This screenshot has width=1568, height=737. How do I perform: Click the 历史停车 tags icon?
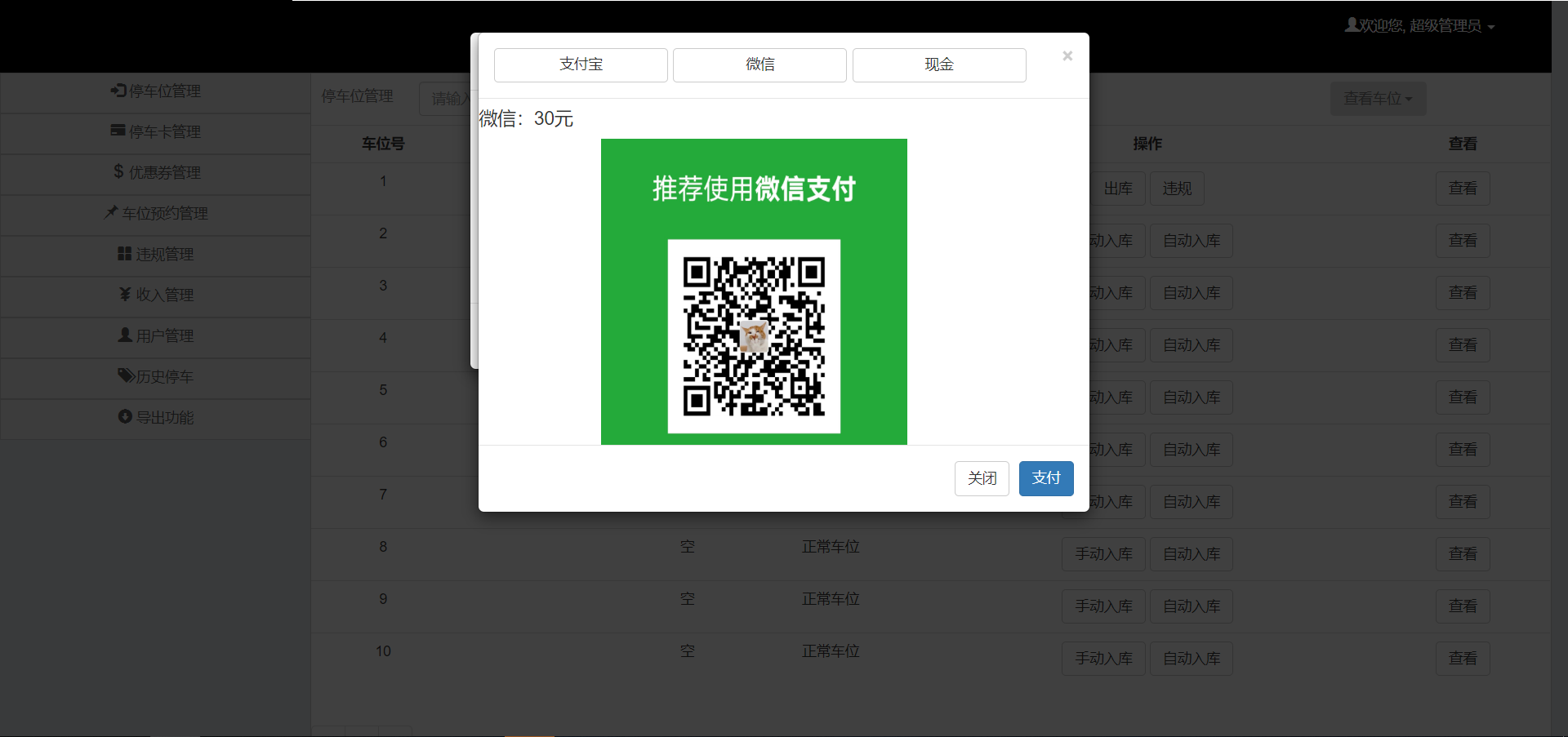(x=126, y=375)
